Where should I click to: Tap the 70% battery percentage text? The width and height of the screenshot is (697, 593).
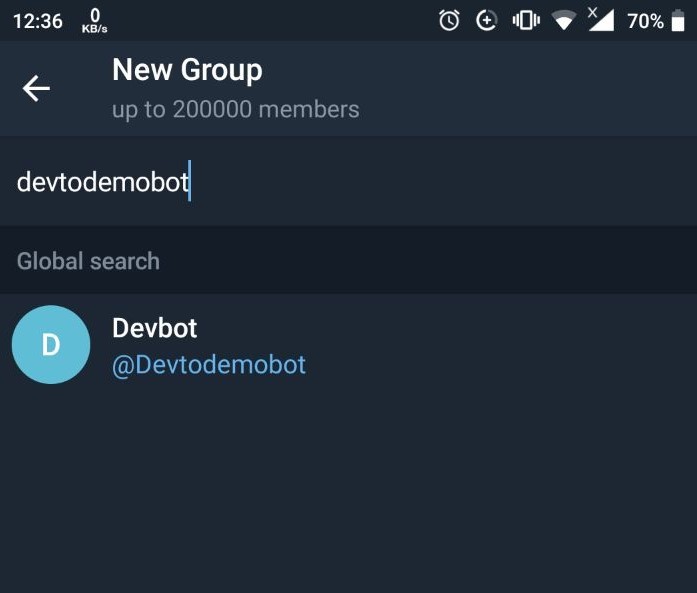click(645, 21)
